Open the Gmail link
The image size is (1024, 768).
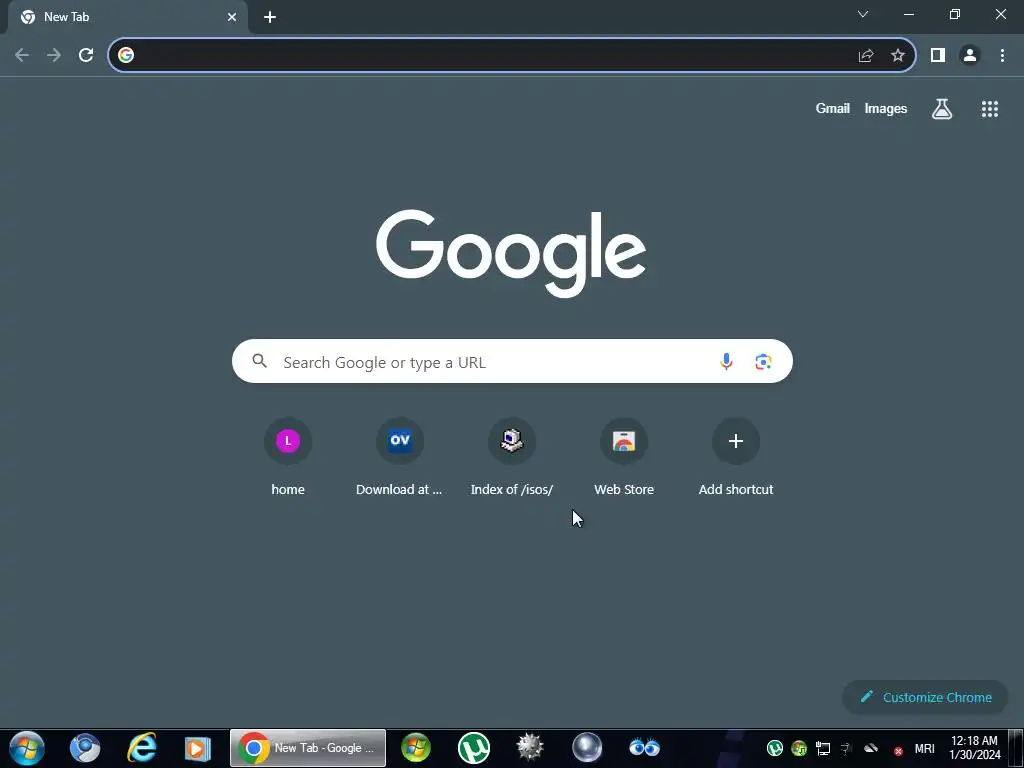[x=832, y=108]
